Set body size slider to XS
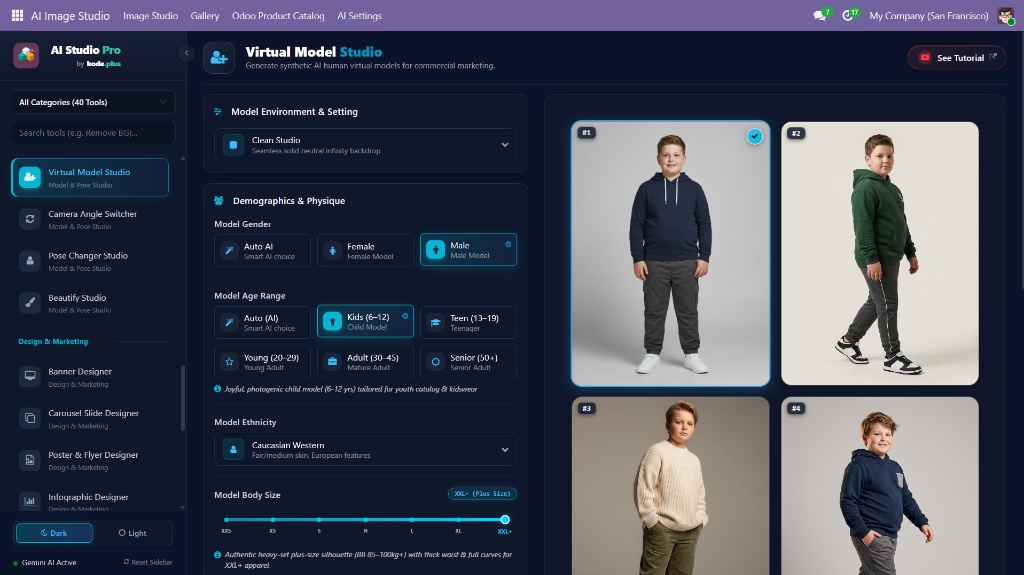The height and width of the screenshot is (575, 1024). (272, 520)
